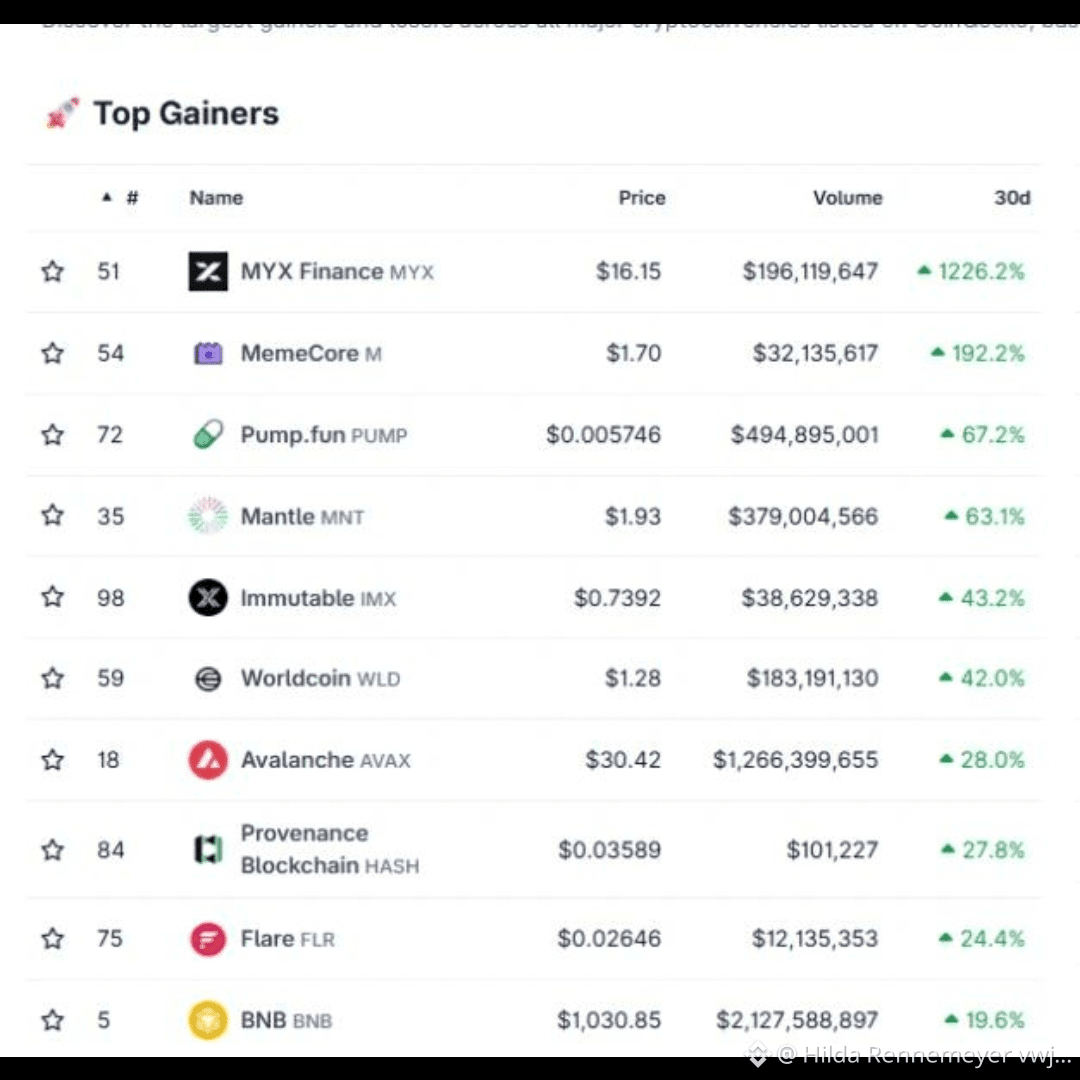Sort by rank number column arrow
Viewport: 1080px width, 1080px height.
107,198
